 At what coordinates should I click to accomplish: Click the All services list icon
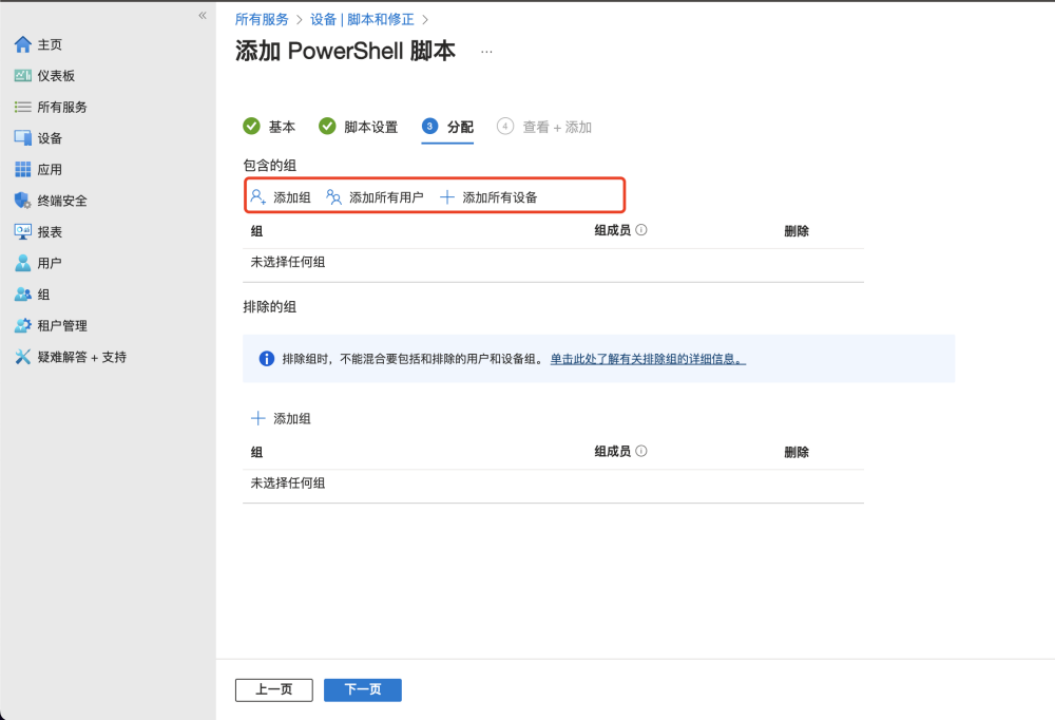coord(23,107)
